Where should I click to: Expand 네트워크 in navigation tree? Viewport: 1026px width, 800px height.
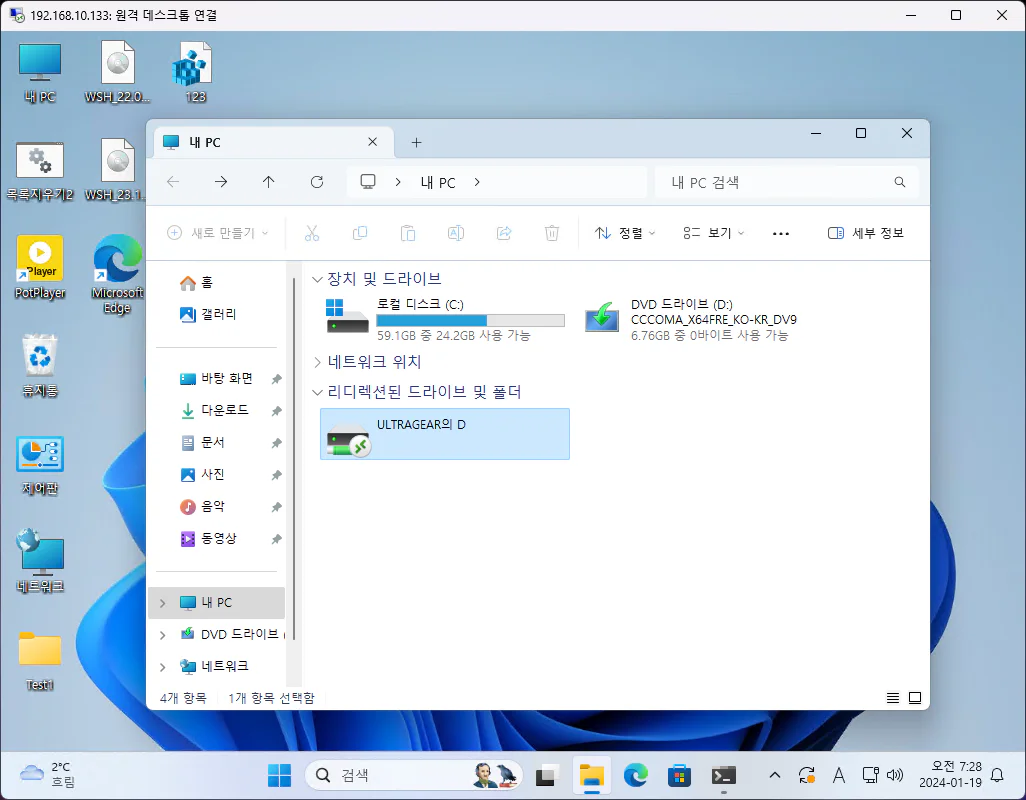pos(163,667)
